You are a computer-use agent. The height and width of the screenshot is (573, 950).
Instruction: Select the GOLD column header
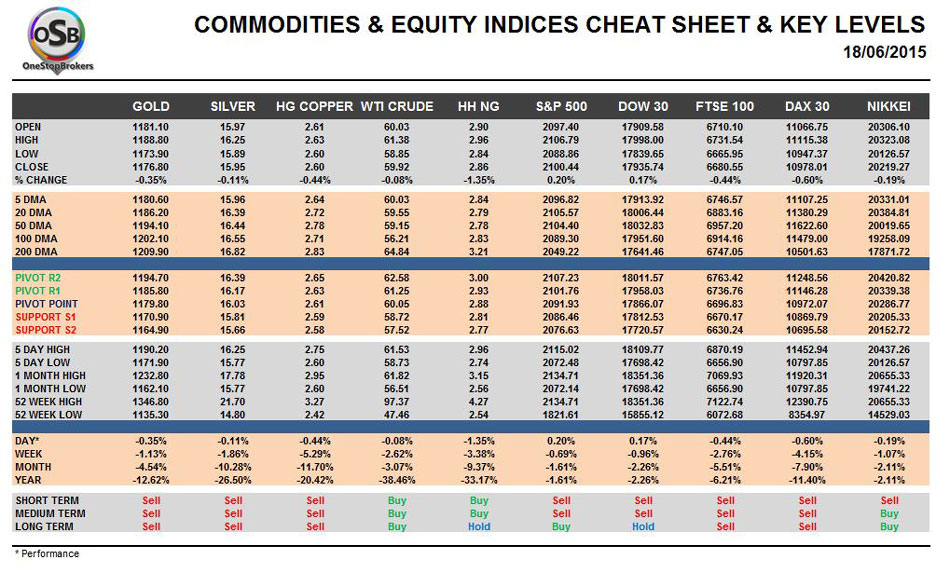pos(151,107)
